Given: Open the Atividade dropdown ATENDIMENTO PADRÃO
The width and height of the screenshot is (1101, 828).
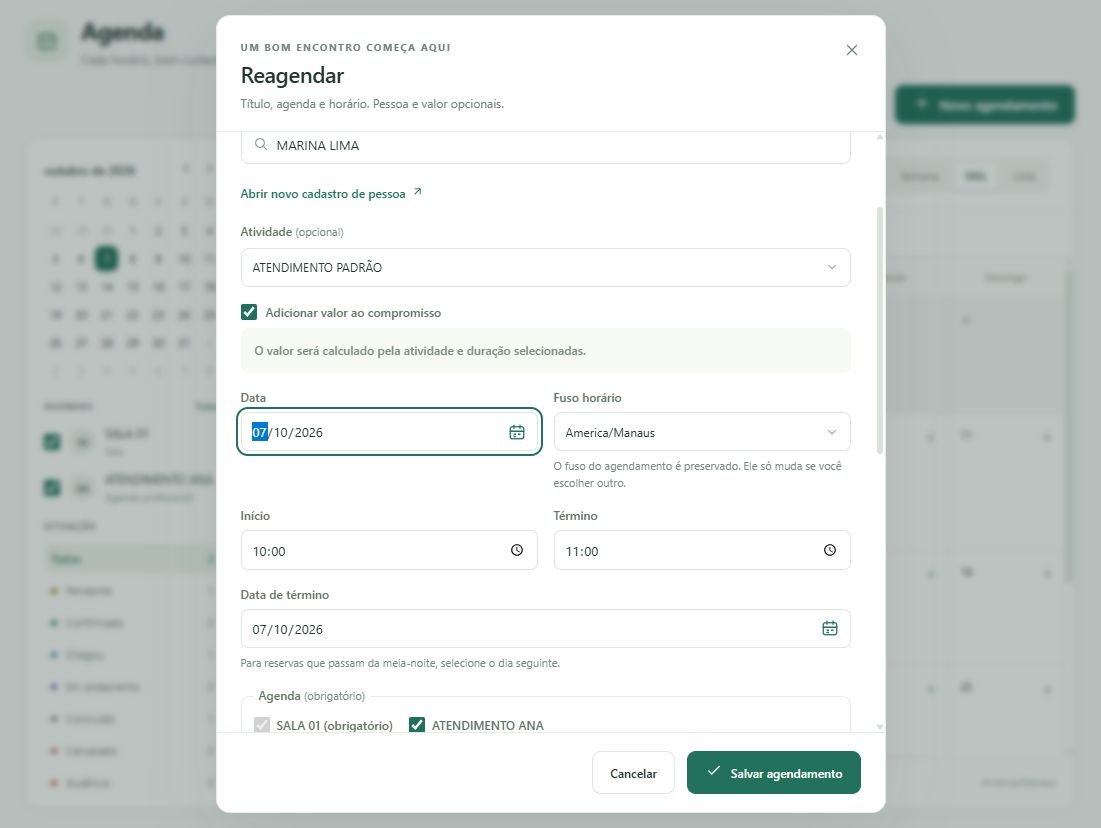Looking at the screenshot, I should coord(545,268).
